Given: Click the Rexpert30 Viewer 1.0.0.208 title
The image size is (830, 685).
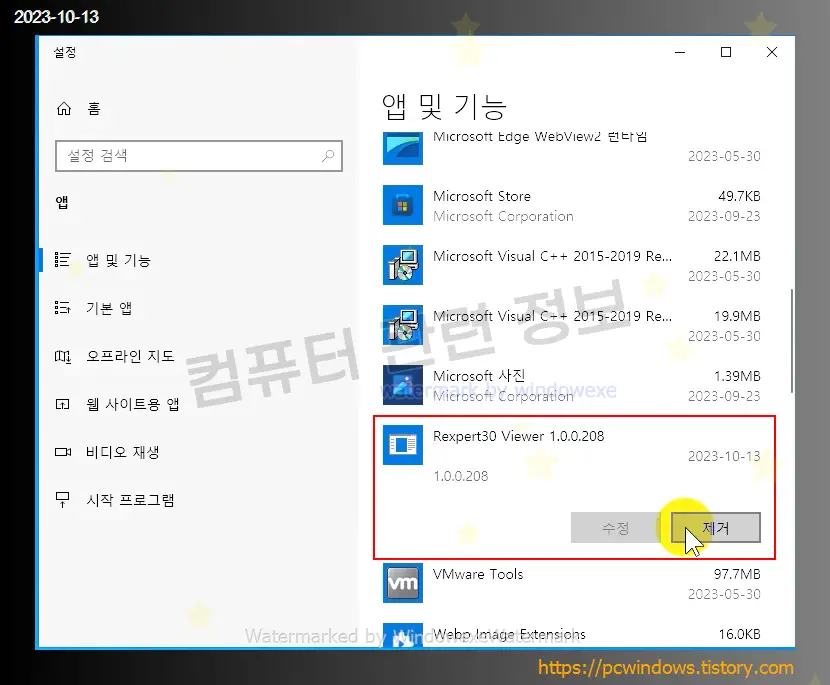Looking at the screenshot, I should [518, 436].
